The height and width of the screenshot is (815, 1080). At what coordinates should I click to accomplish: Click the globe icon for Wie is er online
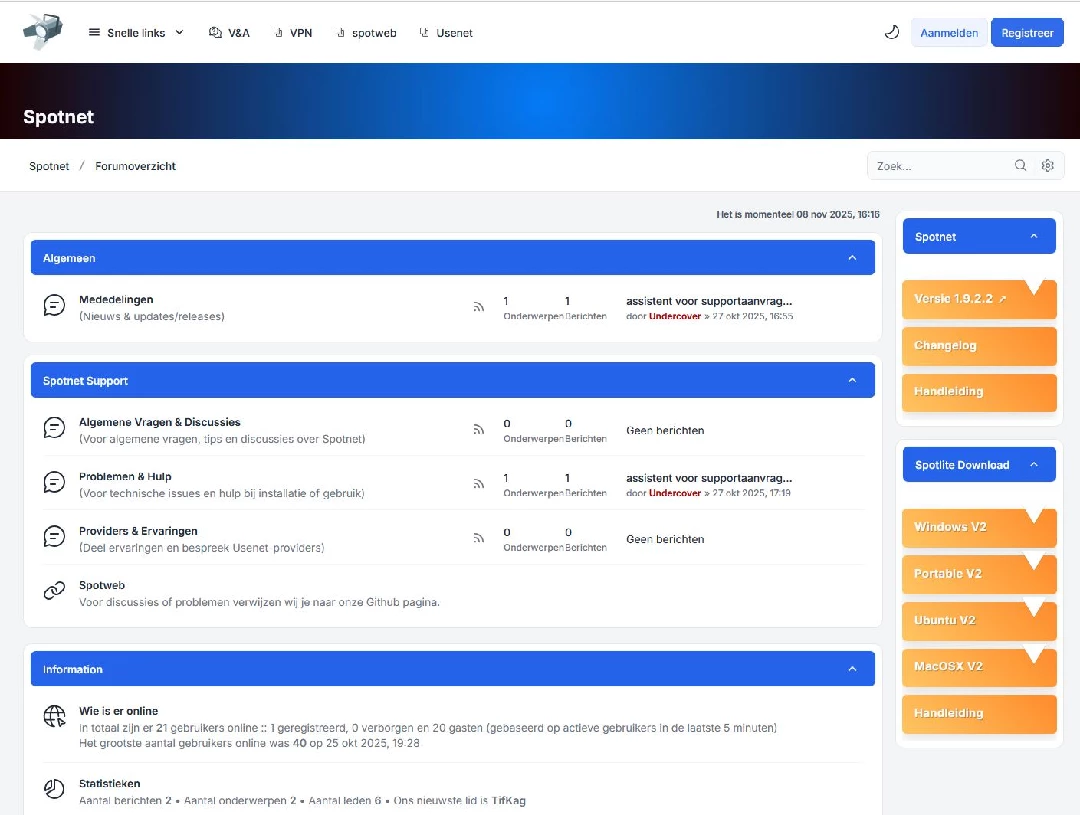54,717
